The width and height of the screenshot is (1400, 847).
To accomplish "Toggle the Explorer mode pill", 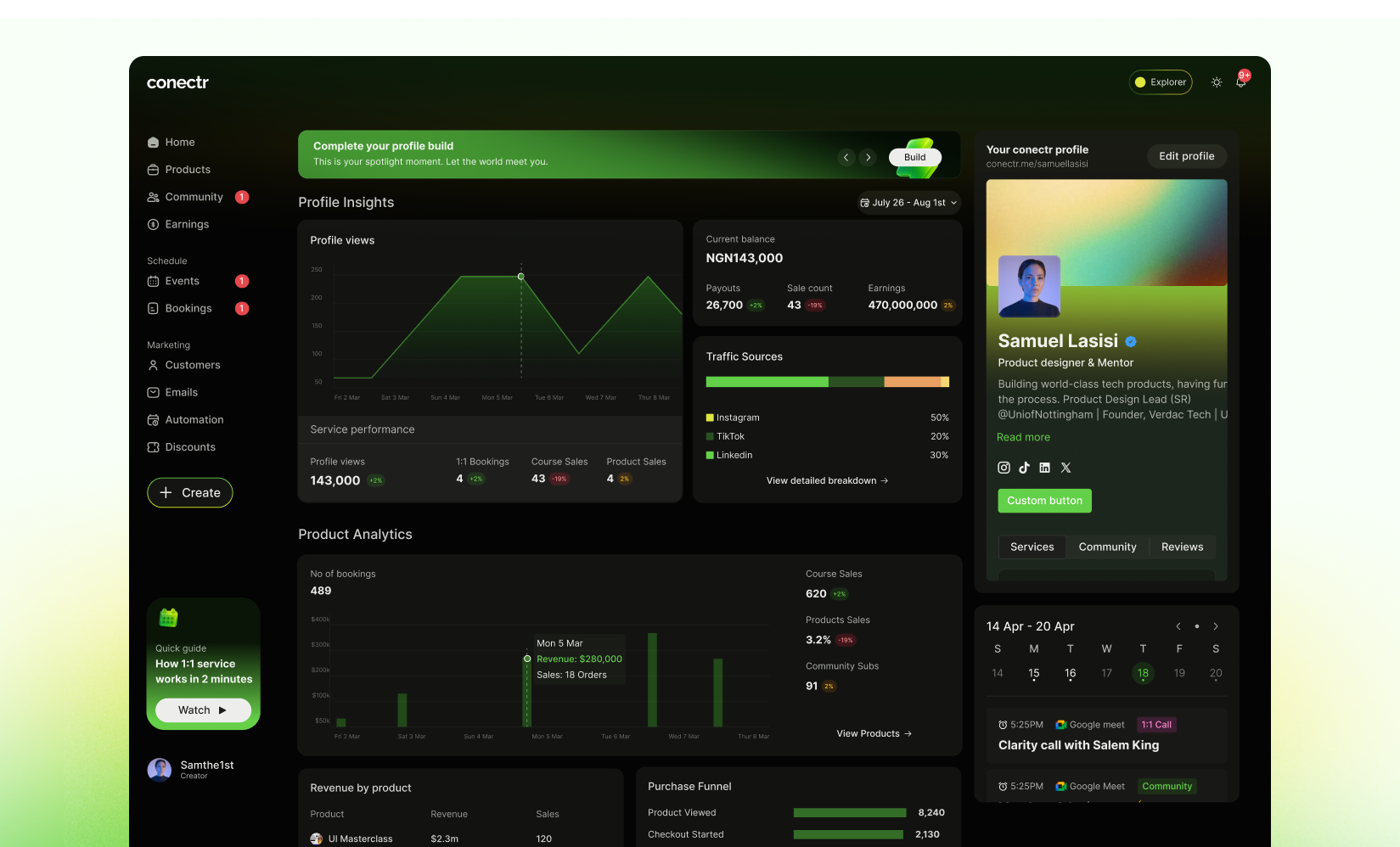I will (x=1161, y=82).
